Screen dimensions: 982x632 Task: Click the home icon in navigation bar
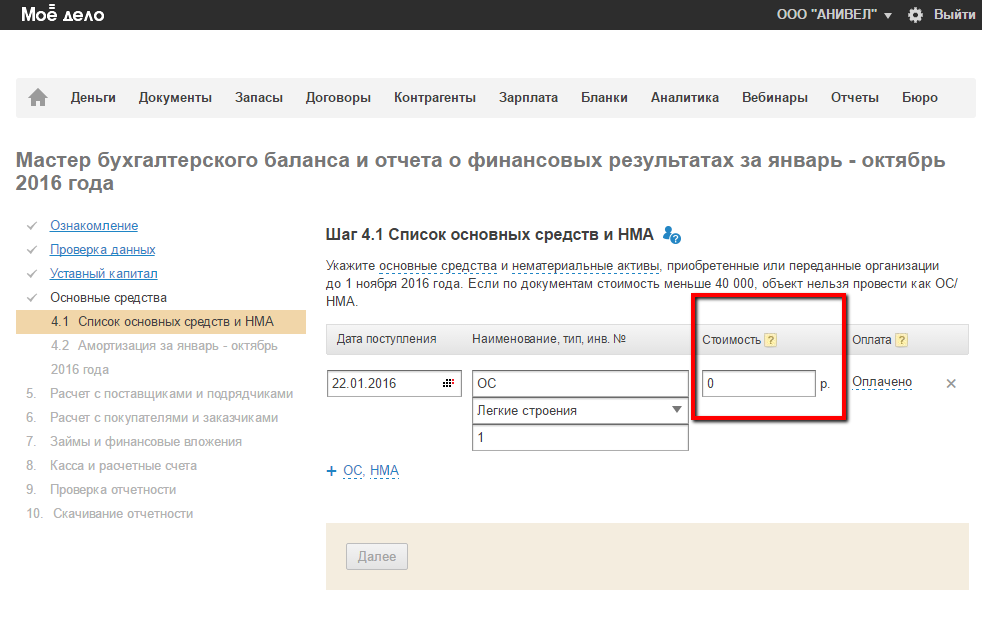tap(38, 97)
